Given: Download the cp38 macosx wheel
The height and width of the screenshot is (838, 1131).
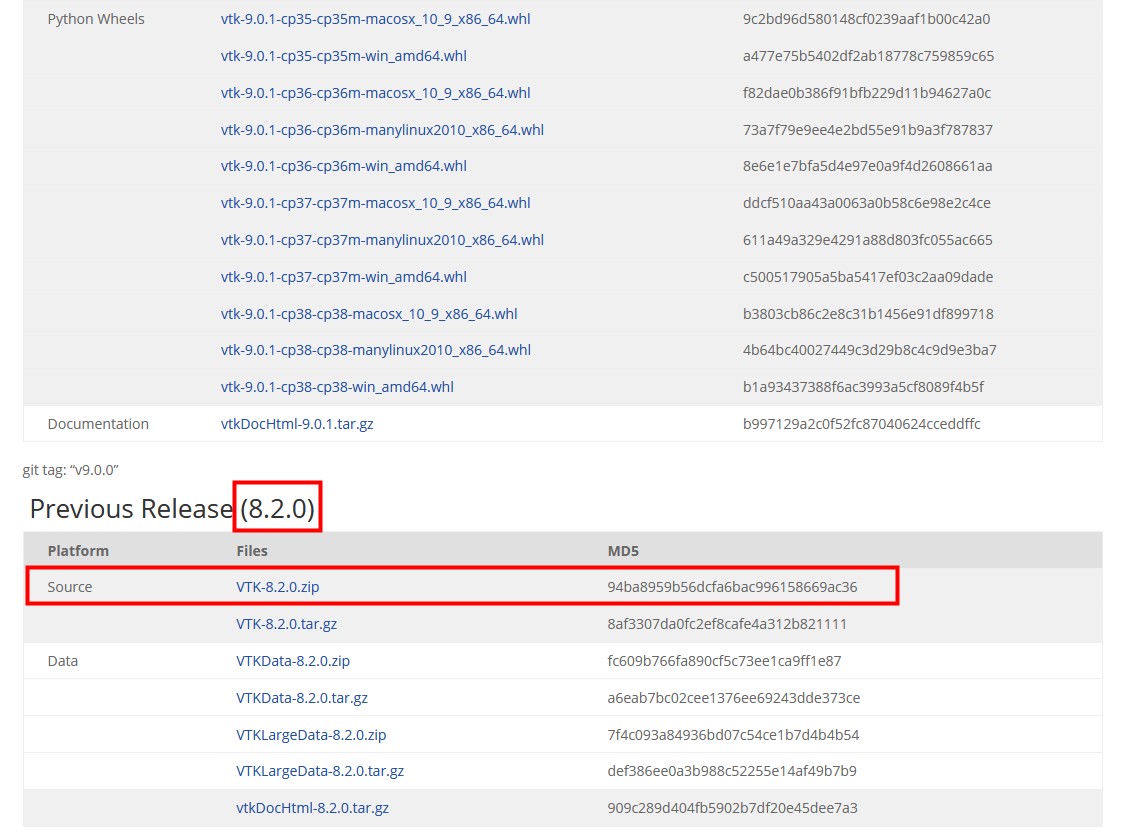Looking at the screenshot, I should (x=369, y=313).
